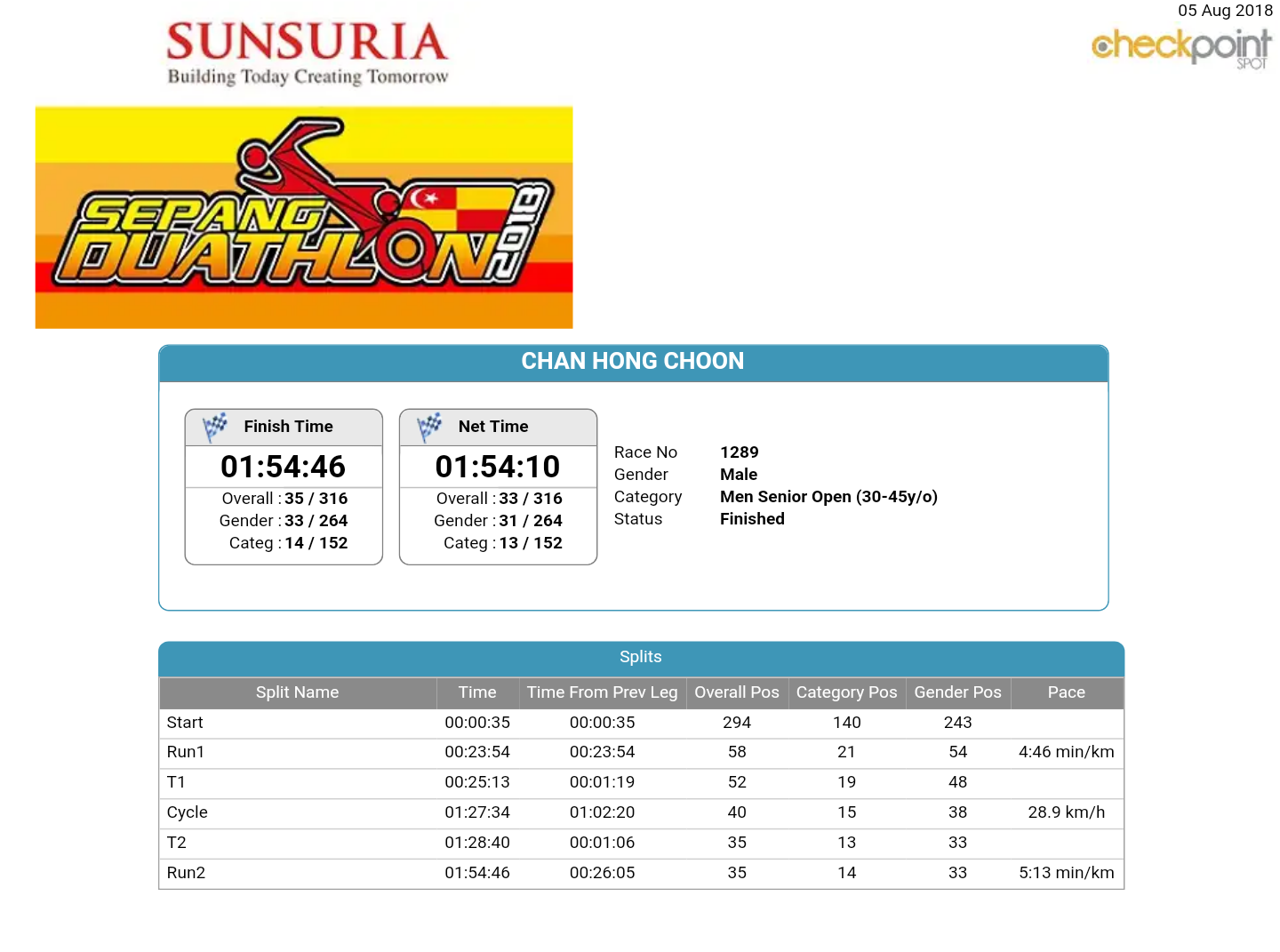Click the Run1 cumulative time 00:23:54
The height and width of the screenshot is (952, 1280).
click(x=477, y=752)
